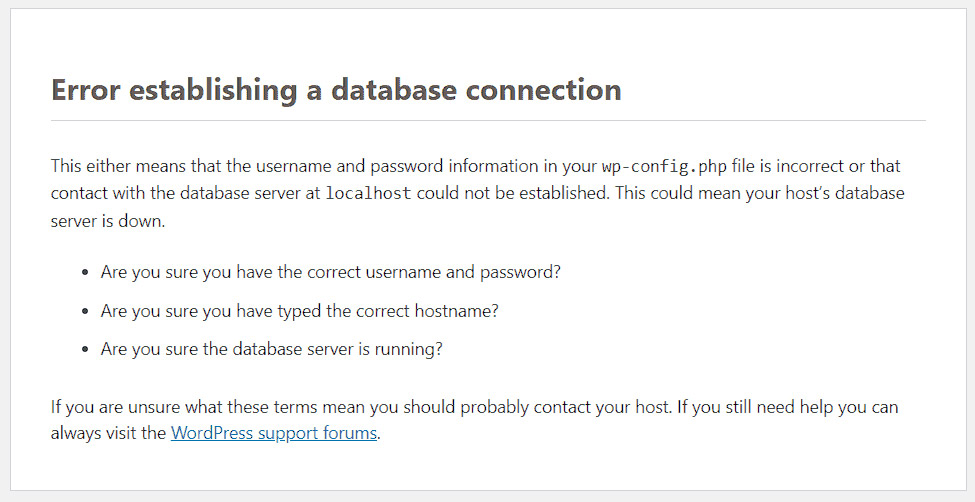Click the 'Error establishing a database connection' heading
Image resolution: width=975 pixels, height=502 pixels.
[x=336, y=90]
